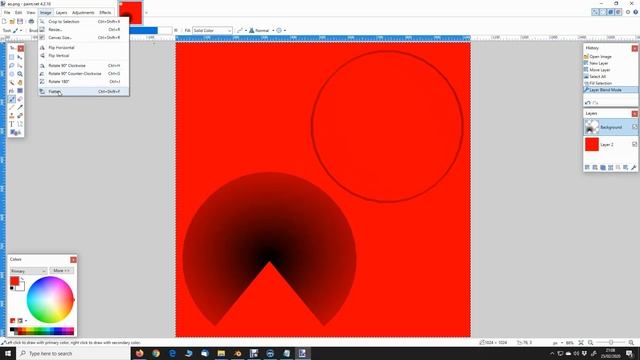Viewport: 640px width, 360px height.
Task: Select the Move Selection tool
Action: pyautogui.click(x=20, y=66)
